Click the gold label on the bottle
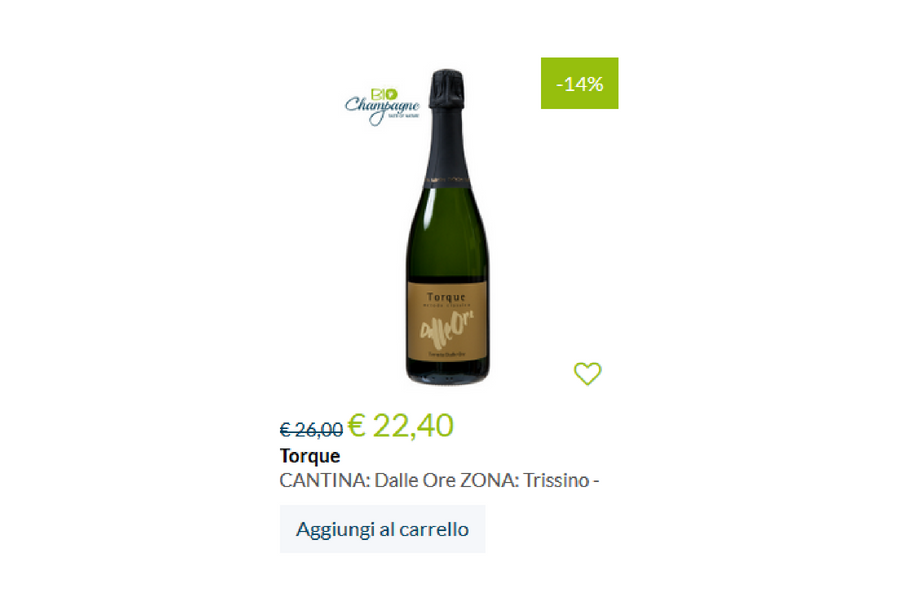 tap(447, 321)
